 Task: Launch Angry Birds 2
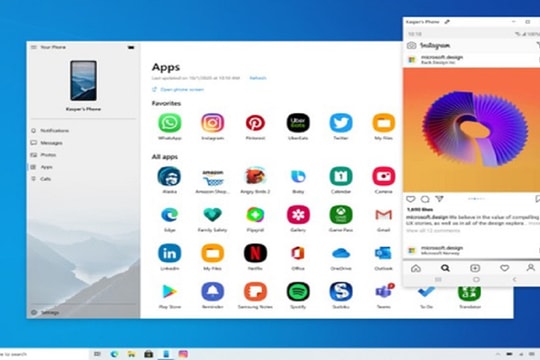pos(255,176)
